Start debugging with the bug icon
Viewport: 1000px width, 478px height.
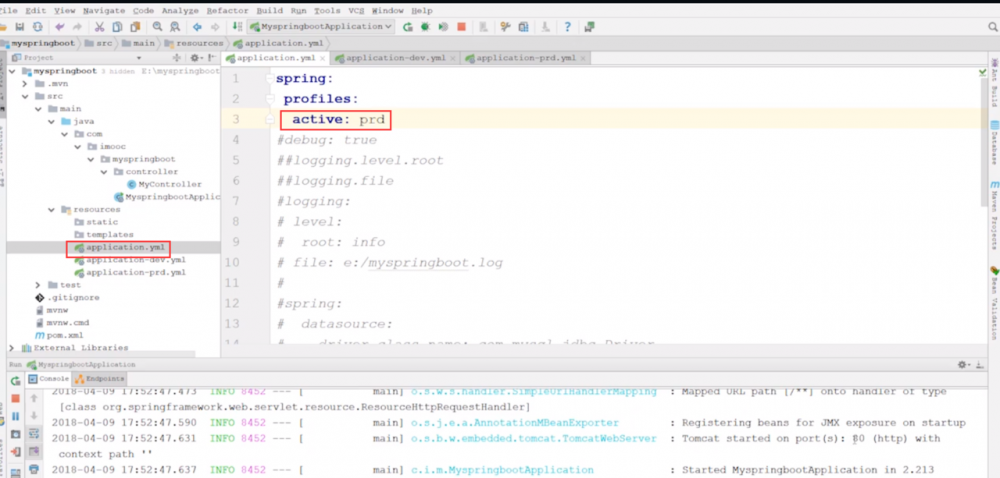(425, 27)
